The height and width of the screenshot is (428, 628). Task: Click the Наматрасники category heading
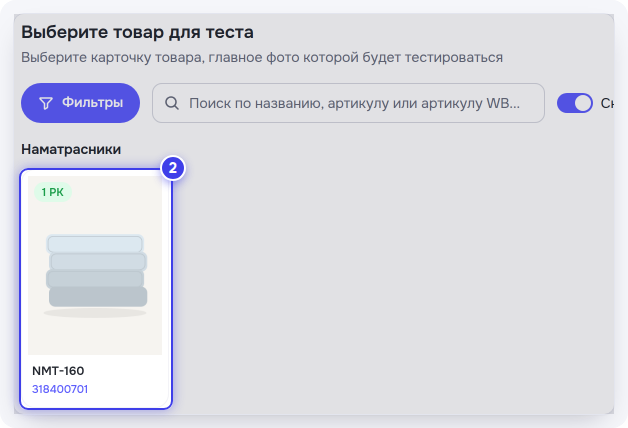(x=71, y=149)
